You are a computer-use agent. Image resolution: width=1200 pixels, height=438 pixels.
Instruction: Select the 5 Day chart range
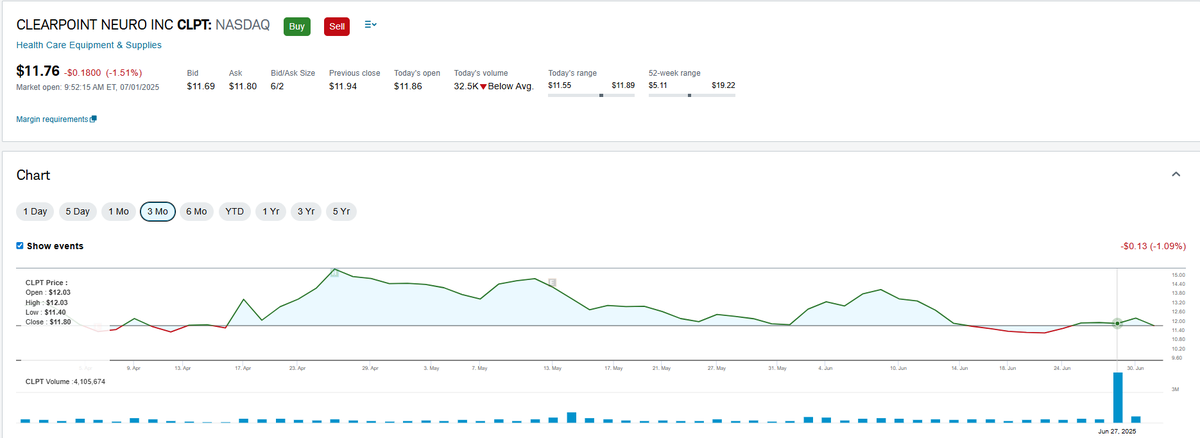[x=77, y=211]
